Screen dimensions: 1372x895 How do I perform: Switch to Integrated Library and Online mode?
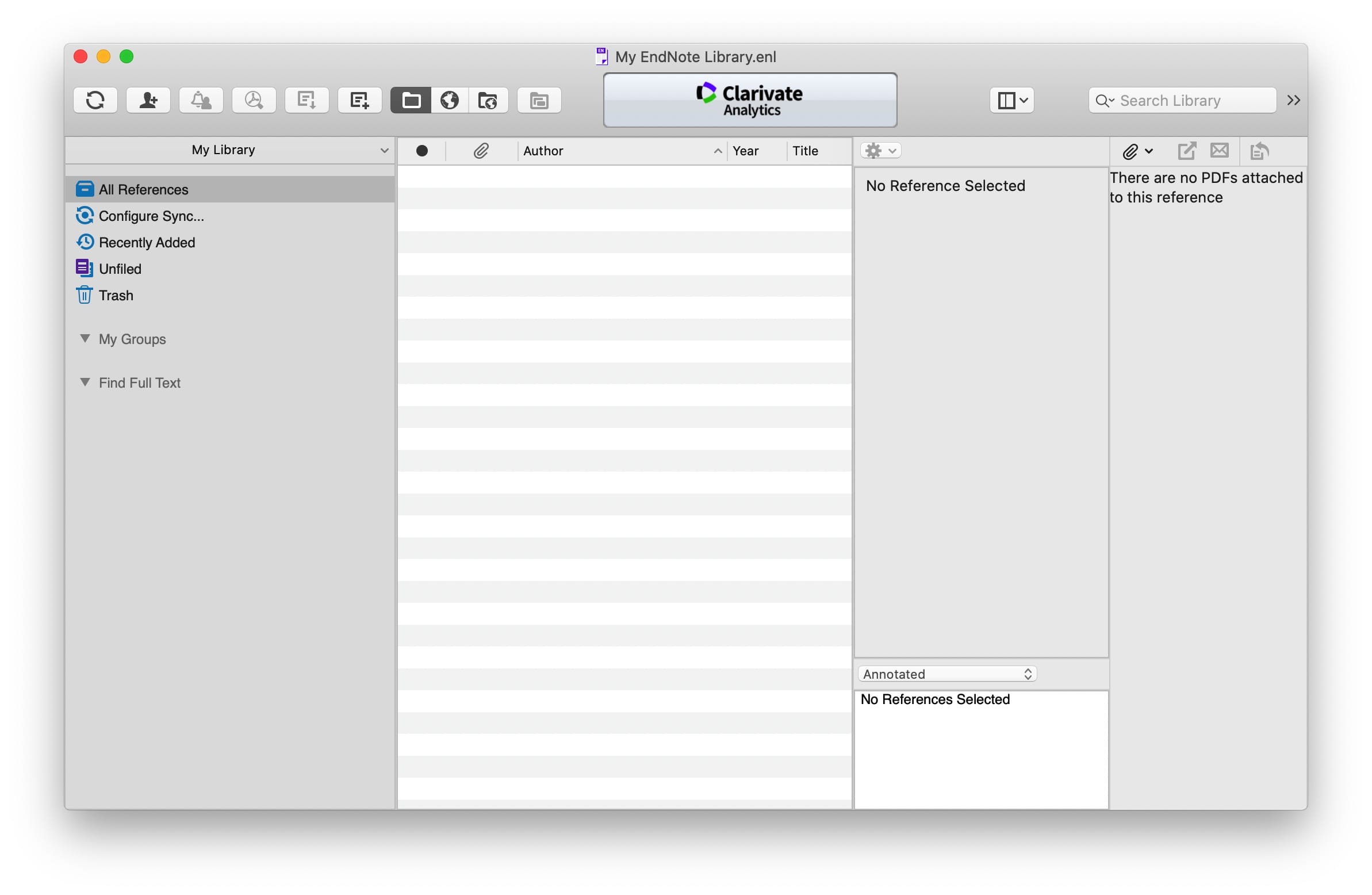click(x=488, y=100)
